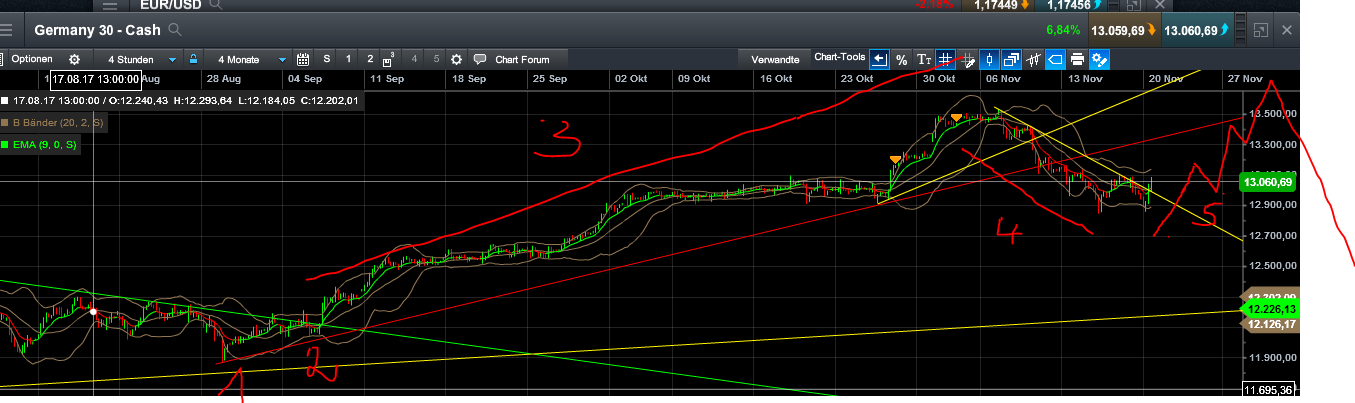Switch to candlestick chart type icon

tap(989, 59)
